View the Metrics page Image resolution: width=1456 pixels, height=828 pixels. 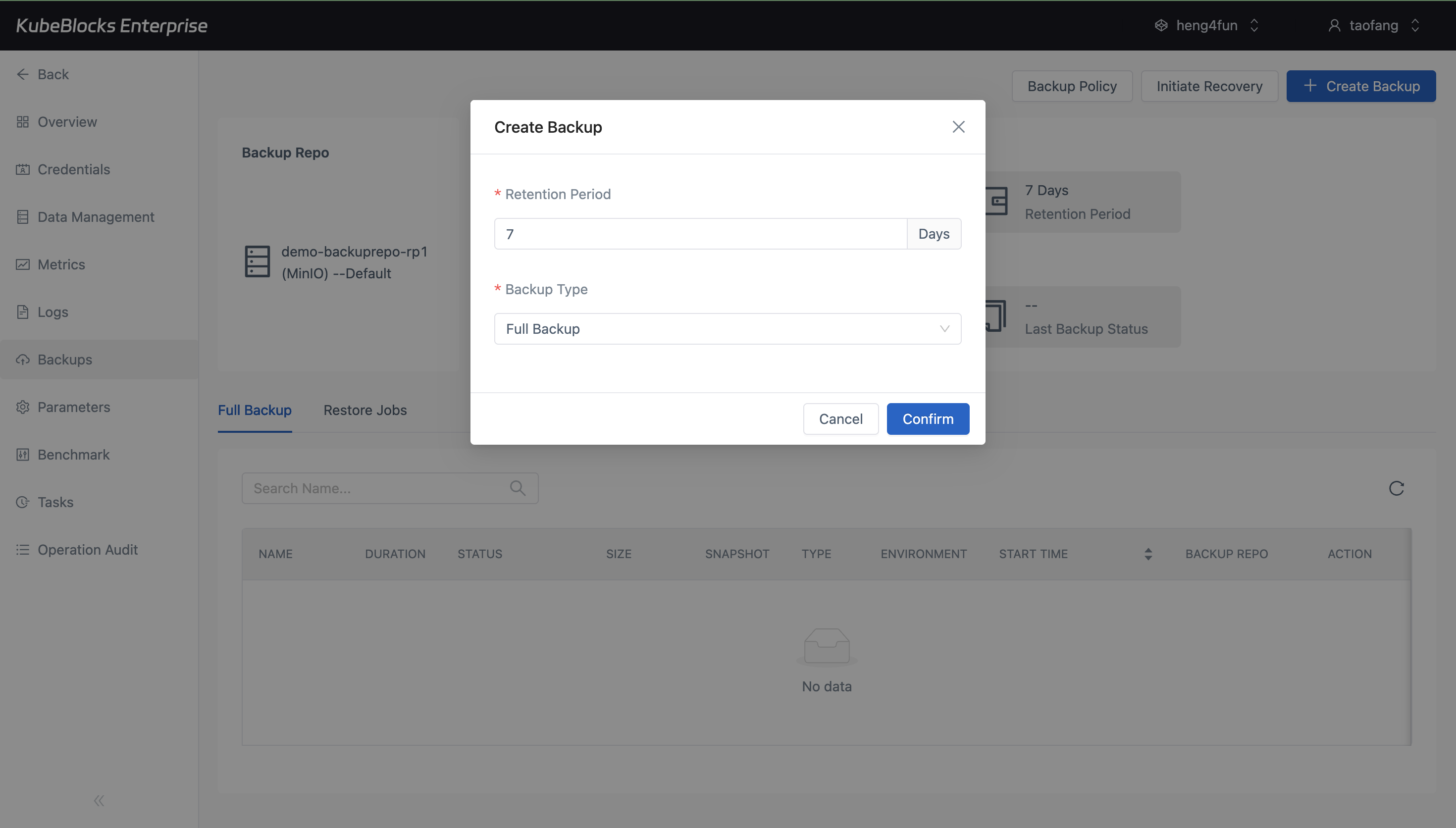point(62,264)
